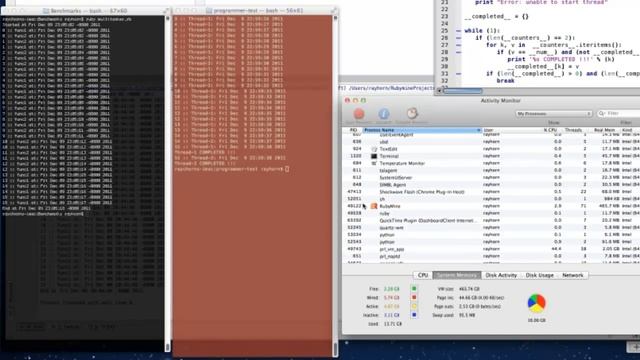Sort by User column header
The height and width of the screenshot is (360, 640).
click(510, 130)
